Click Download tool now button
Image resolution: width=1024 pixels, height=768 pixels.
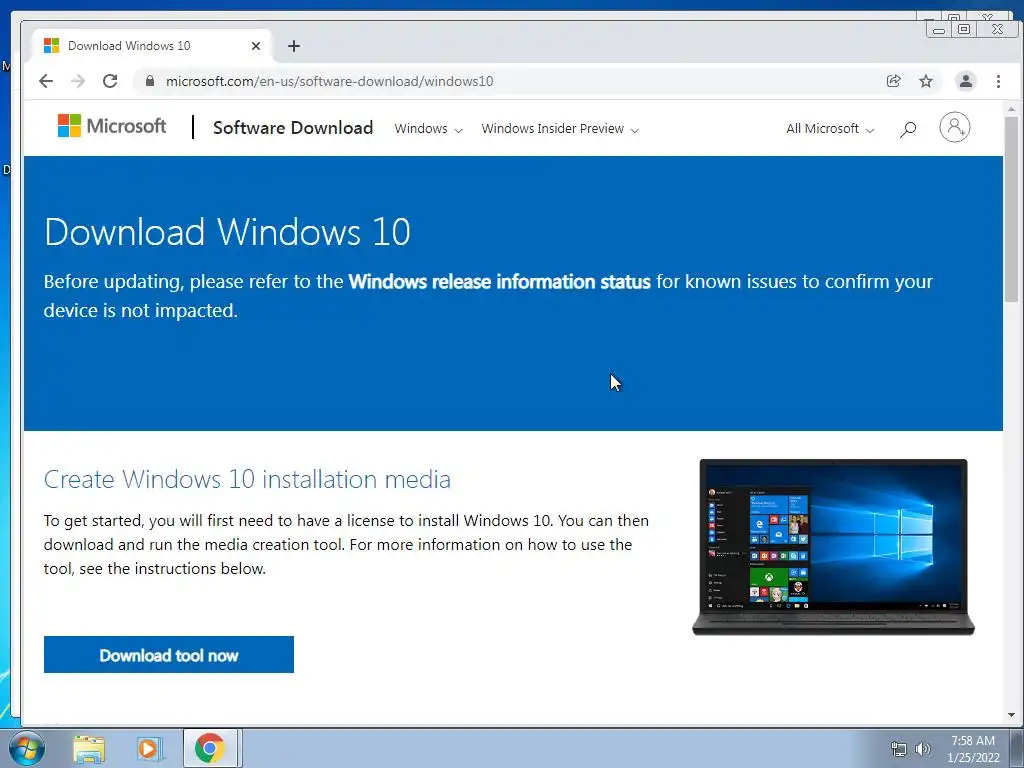click(168, 654)
